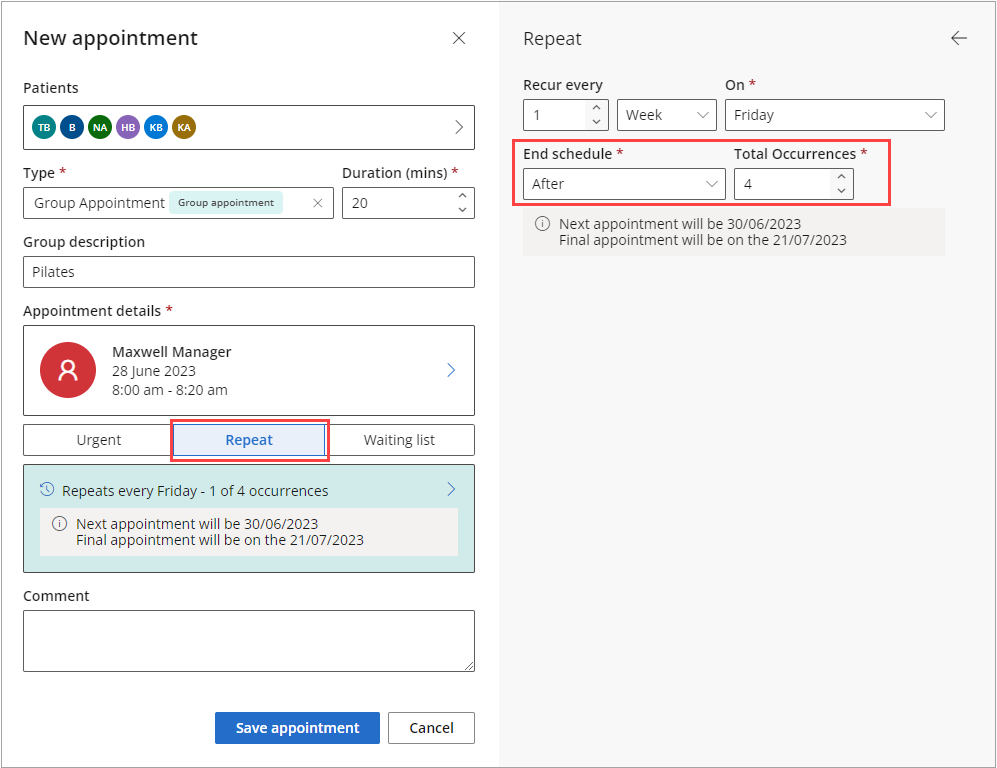Click info icon in repeat summary
The width and height of the screenshot is (997, 768).
point(59,524)
